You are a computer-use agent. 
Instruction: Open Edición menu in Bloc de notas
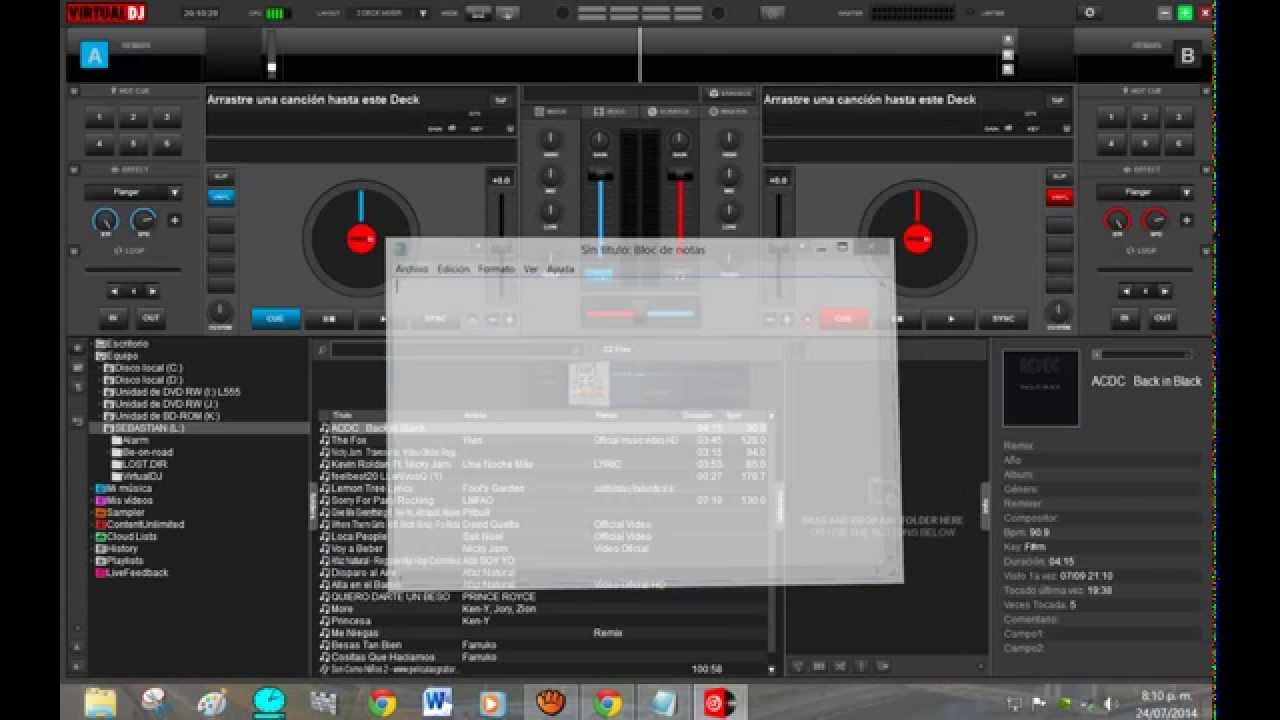[453, 269]
